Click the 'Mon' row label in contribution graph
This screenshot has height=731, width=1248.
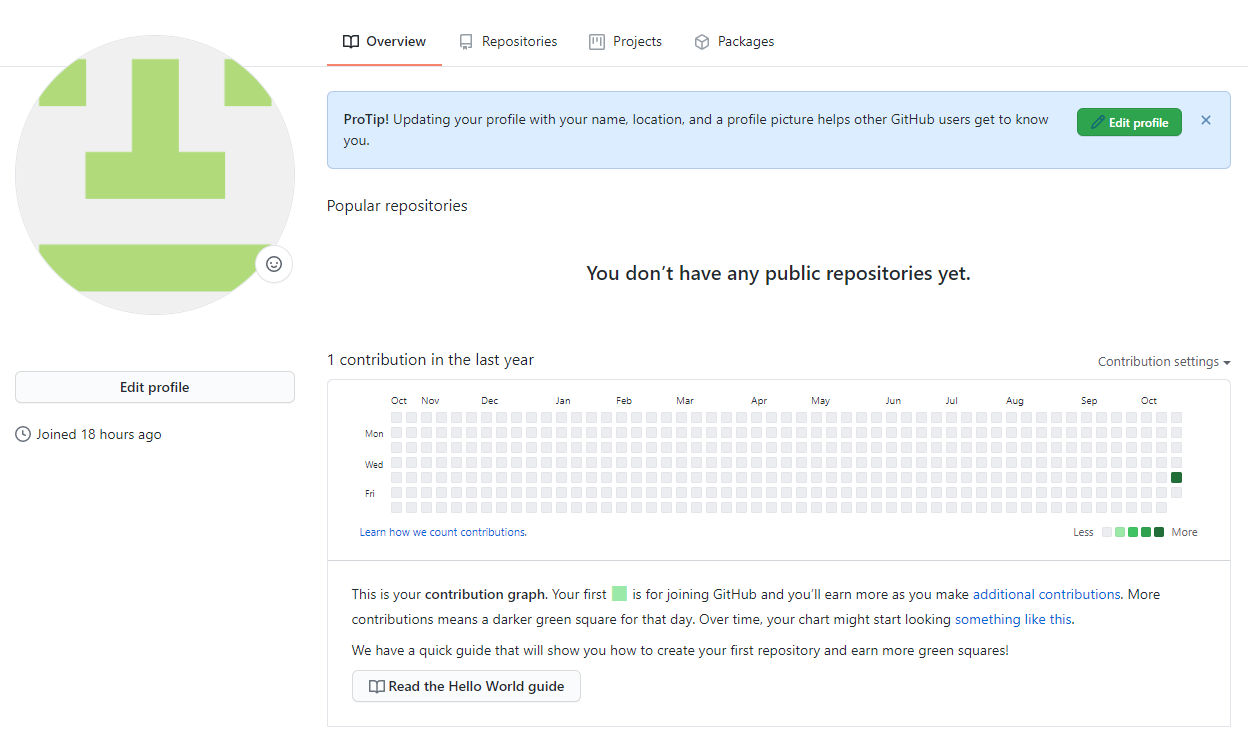[x=374, y=434]
